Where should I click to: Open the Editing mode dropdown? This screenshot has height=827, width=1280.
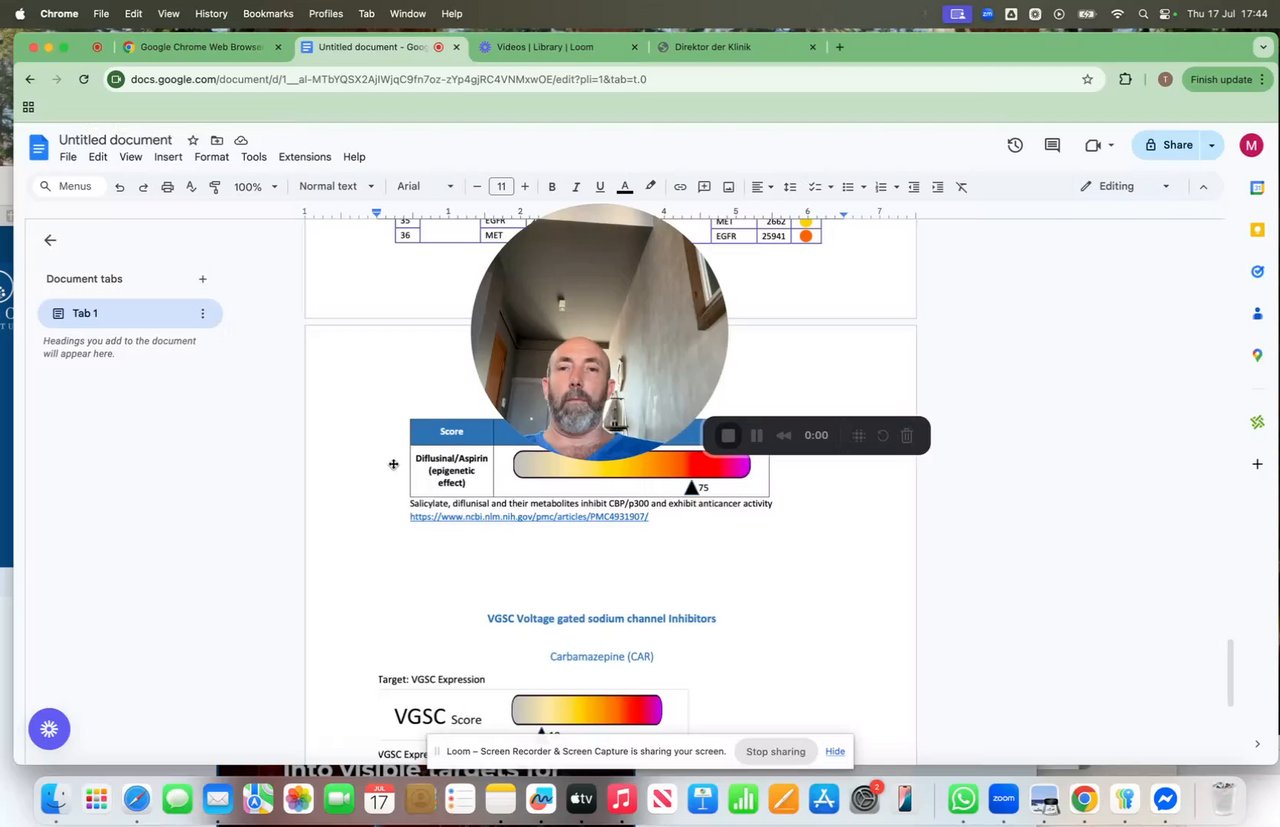pos(1125,187)
